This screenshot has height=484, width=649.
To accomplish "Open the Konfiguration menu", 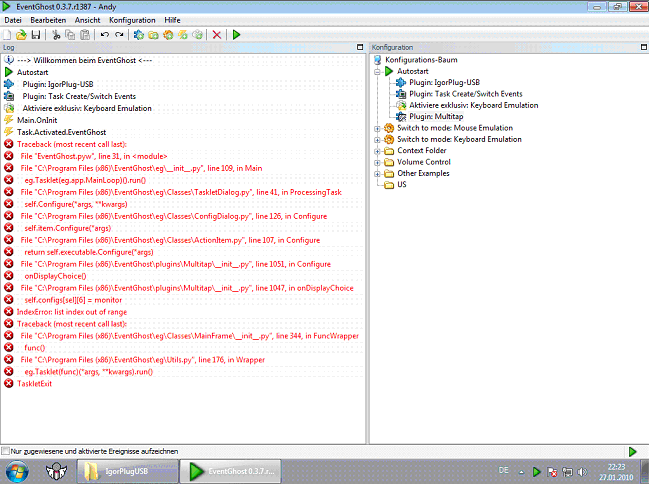I will (x=132, y=20).
